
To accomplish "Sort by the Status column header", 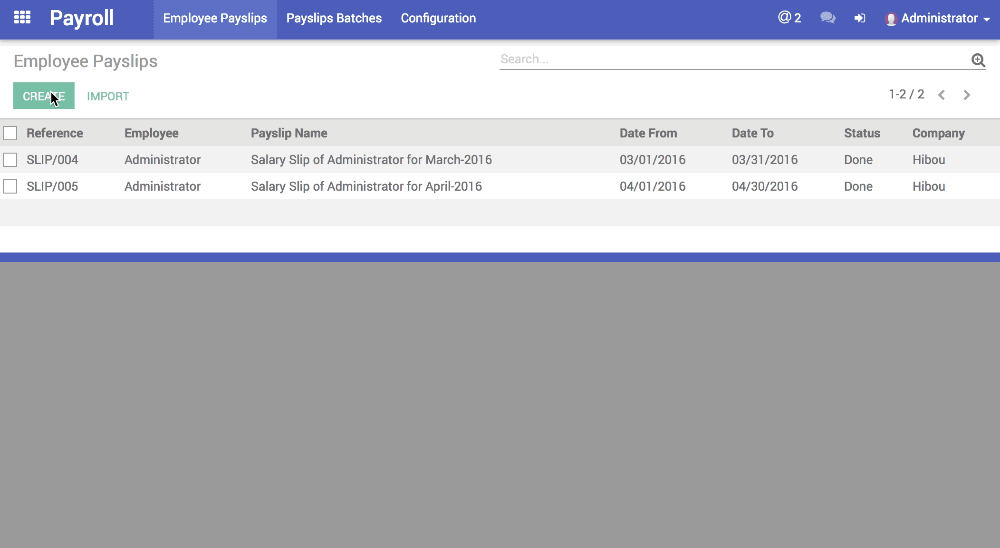I will coord(862,133).
